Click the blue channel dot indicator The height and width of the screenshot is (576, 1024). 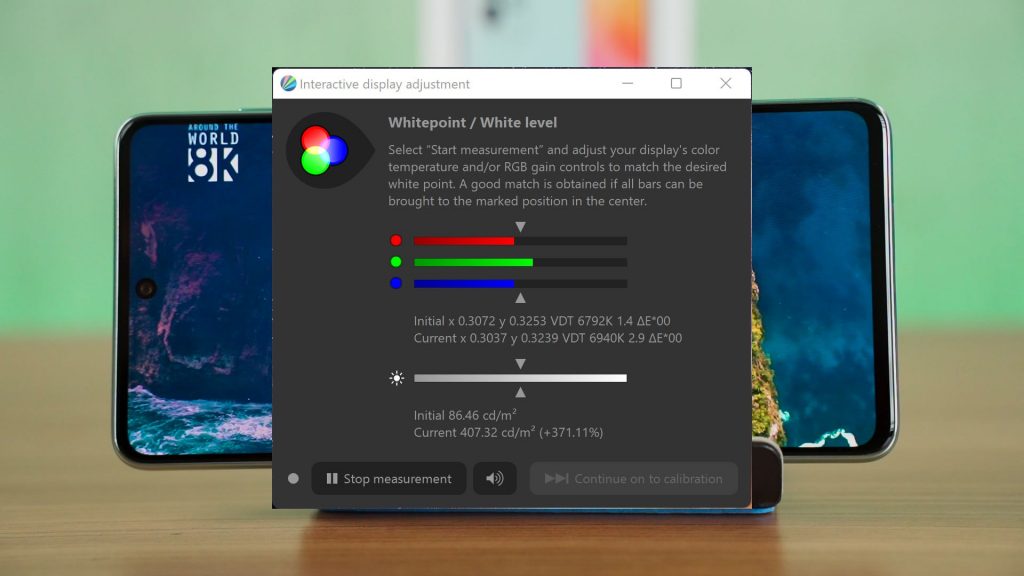[x=396, y=283]
